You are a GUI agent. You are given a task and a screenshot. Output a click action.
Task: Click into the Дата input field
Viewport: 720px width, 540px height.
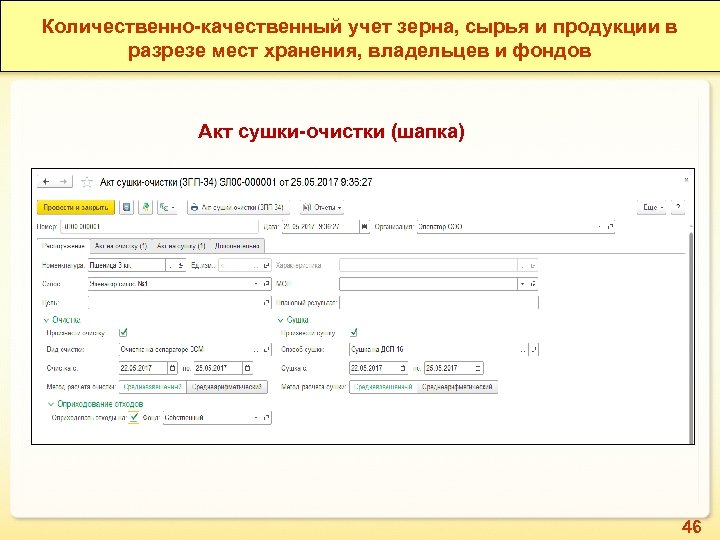[320, 227]
